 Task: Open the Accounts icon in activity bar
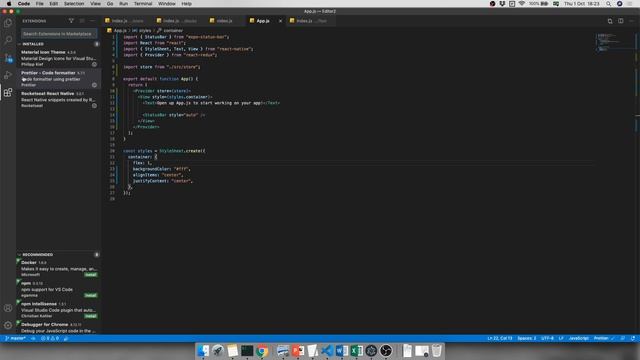click(x=8, y=308)
